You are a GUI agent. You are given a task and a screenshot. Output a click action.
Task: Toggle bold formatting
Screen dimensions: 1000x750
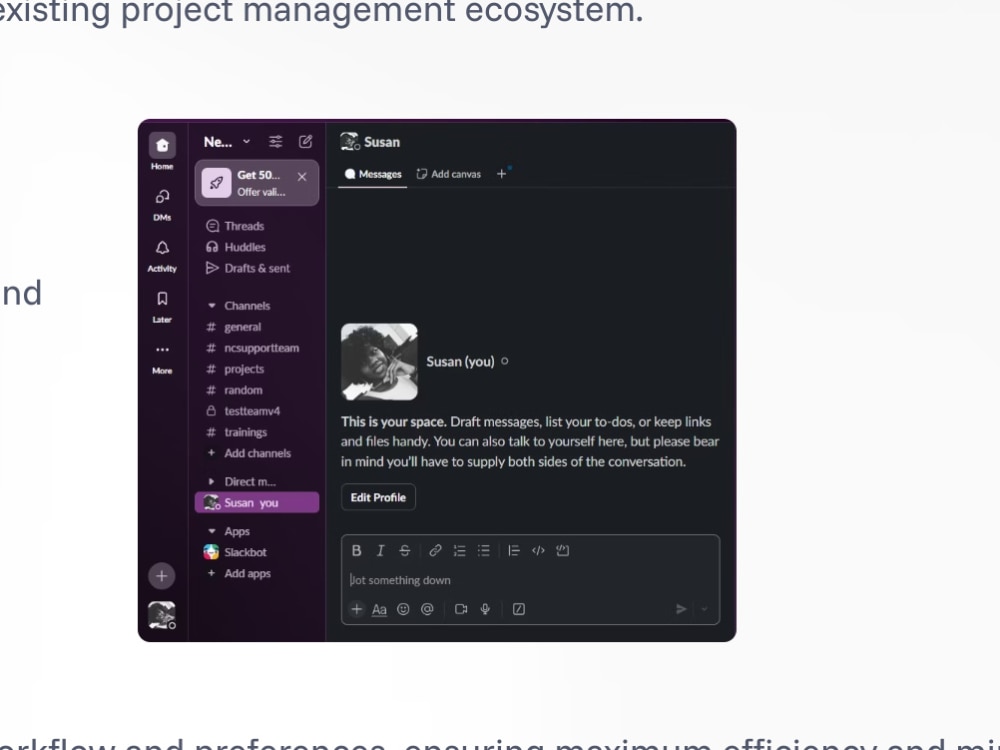[357, 550]
